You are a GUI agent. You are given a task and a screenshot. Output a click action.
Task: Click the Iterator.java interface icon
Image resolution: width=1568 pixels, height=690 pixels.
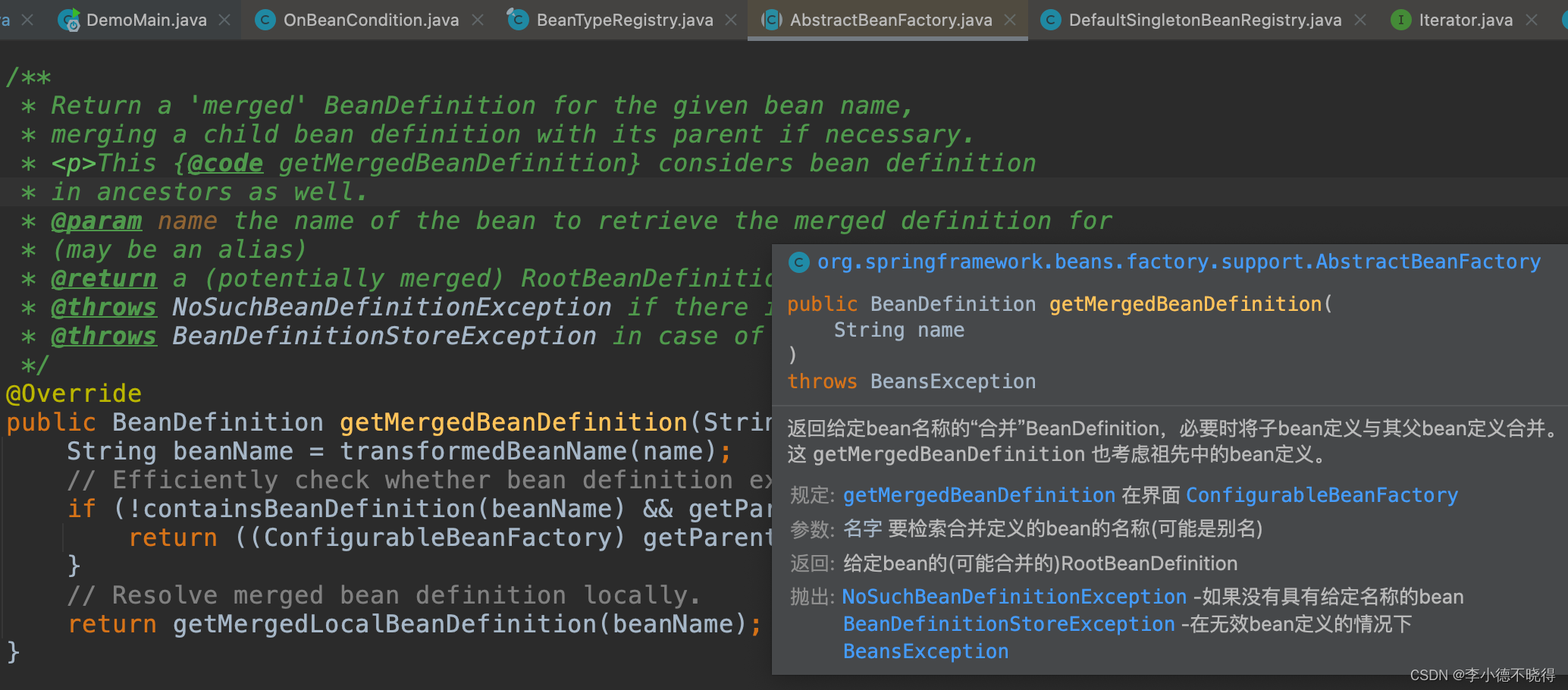point(1400,20)
